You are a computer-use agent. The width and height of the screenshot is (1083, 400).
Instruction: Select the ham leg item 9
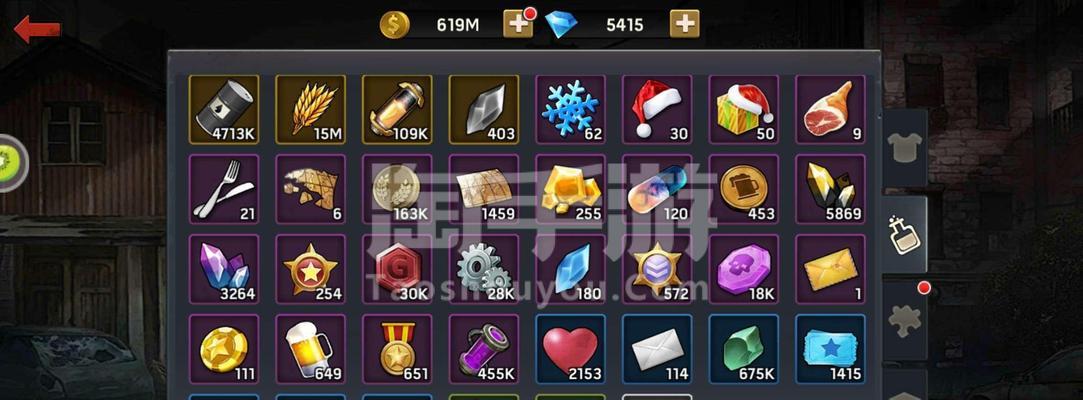(x=831, y=109)
